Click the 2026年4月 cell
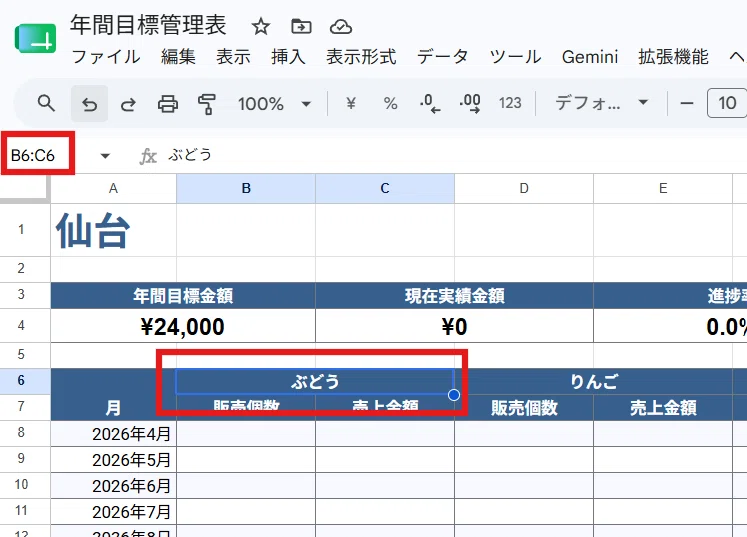This screenshot has width=747, height=537. coord(113,434)
